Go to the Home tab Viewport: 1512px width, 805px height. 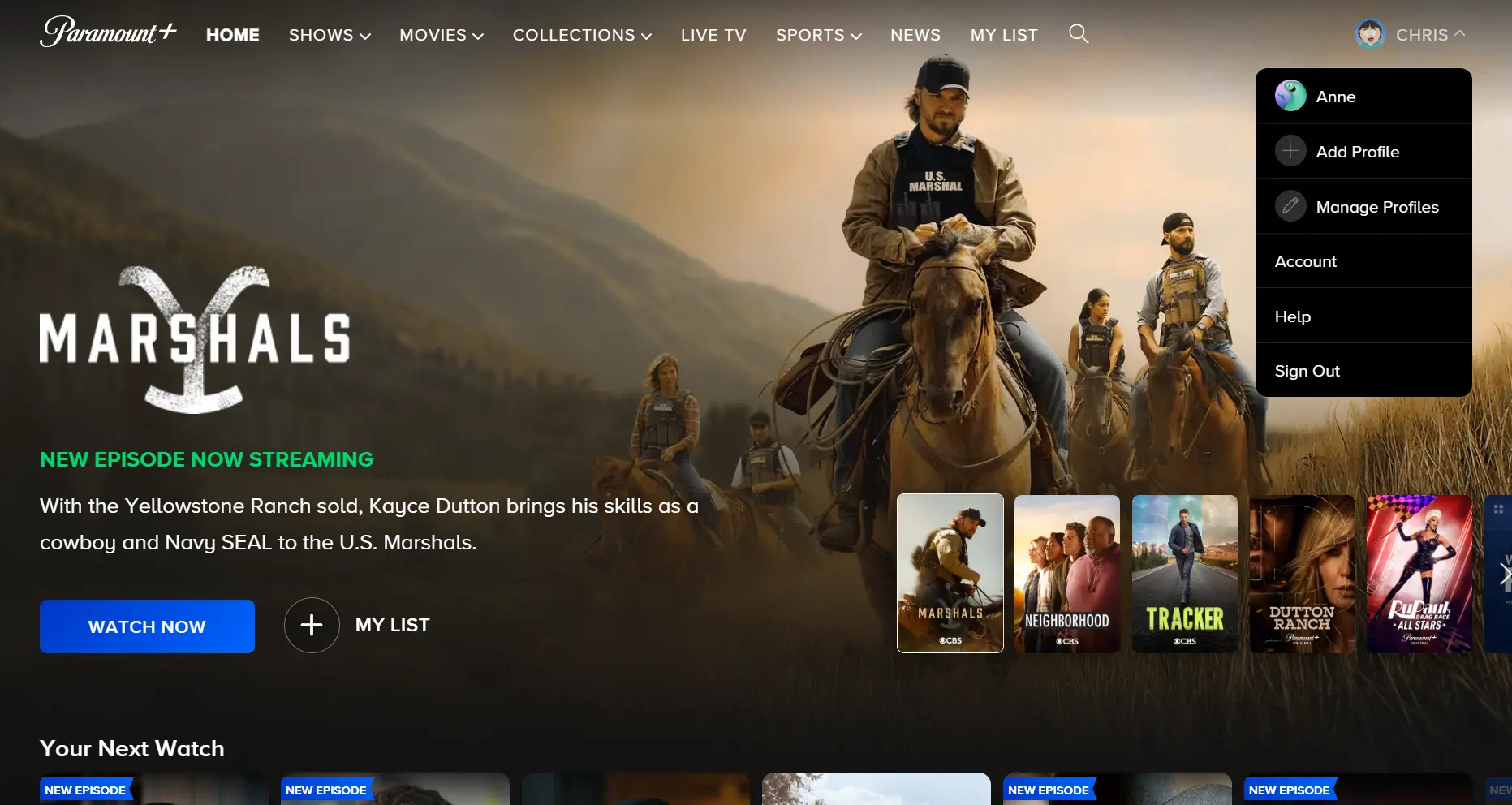[233, 35]
